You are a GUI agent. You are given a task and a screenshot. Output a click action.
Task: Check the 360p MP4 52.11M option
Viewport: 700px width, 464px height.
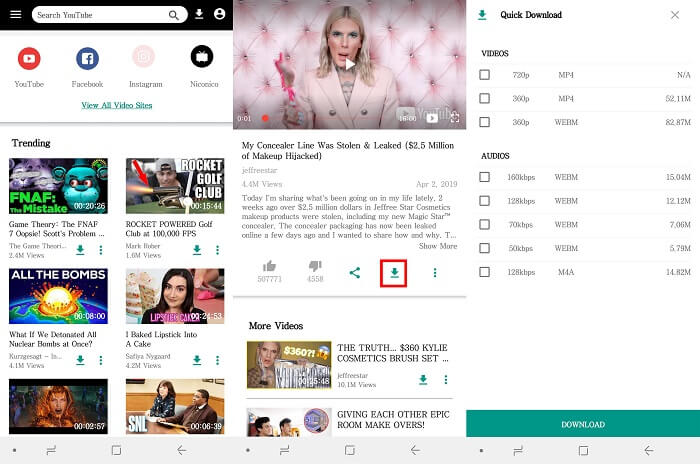(484, 98)
